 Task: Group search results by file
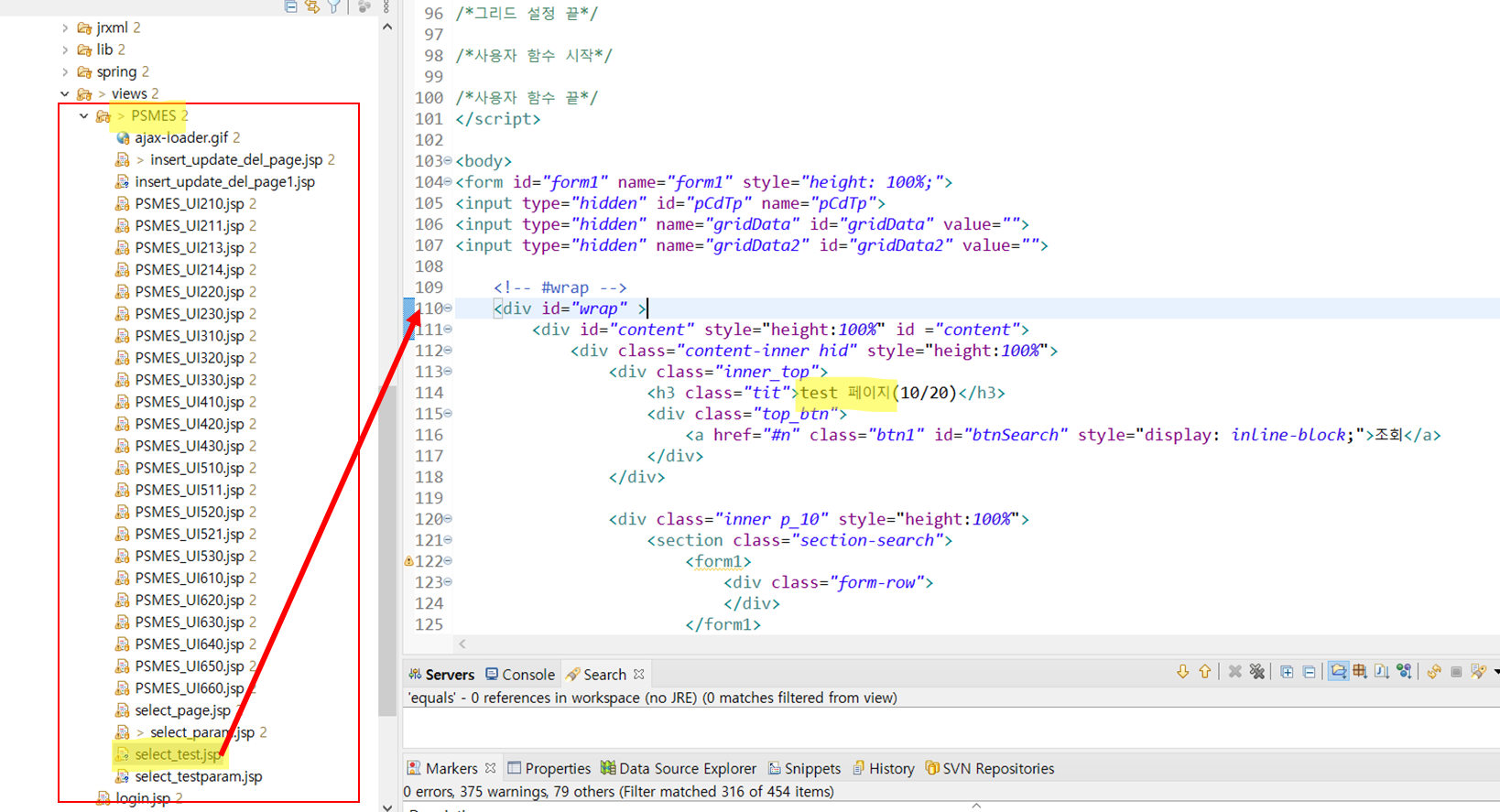pos(1382,672)
